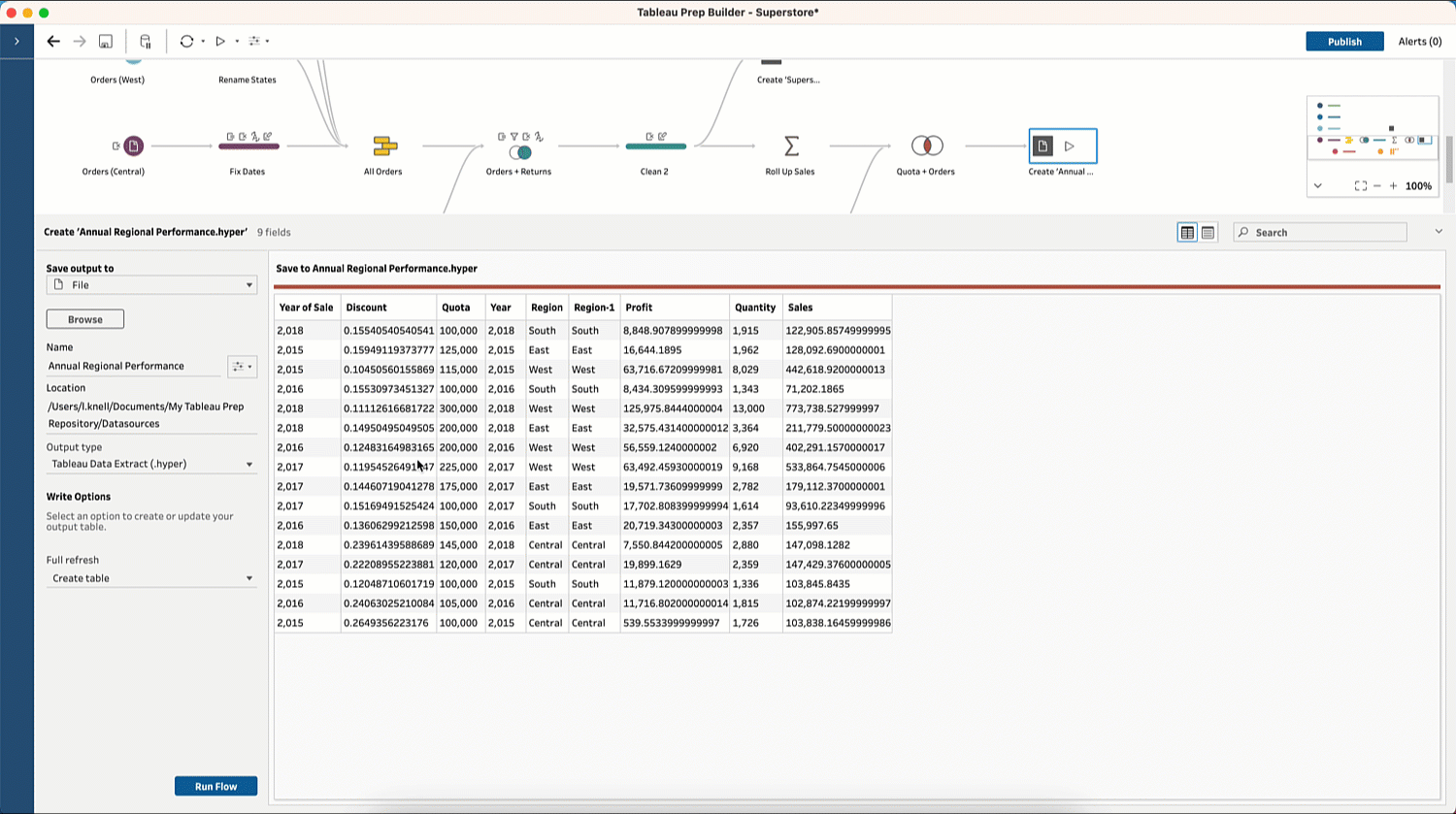Select the Clean 2 step
This screenshot has height=814, width=1456.
[655, 147]
